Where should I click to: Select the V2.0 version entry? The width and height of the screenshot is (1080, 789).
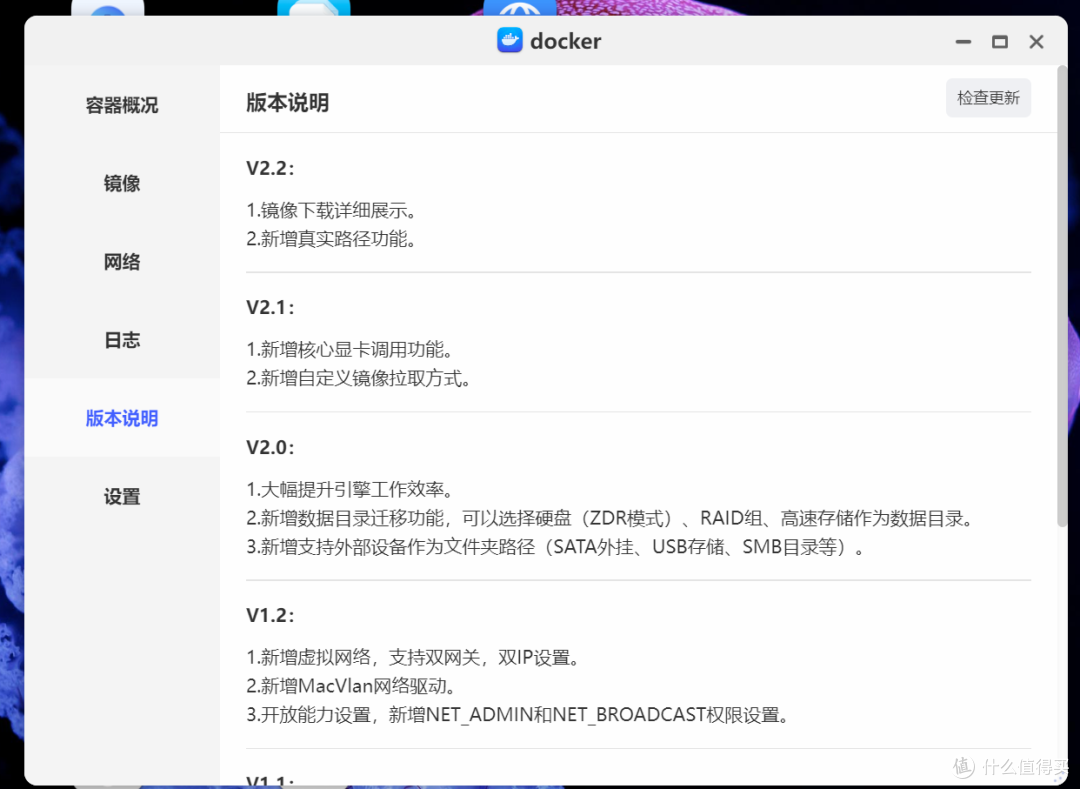coord(269,447)
